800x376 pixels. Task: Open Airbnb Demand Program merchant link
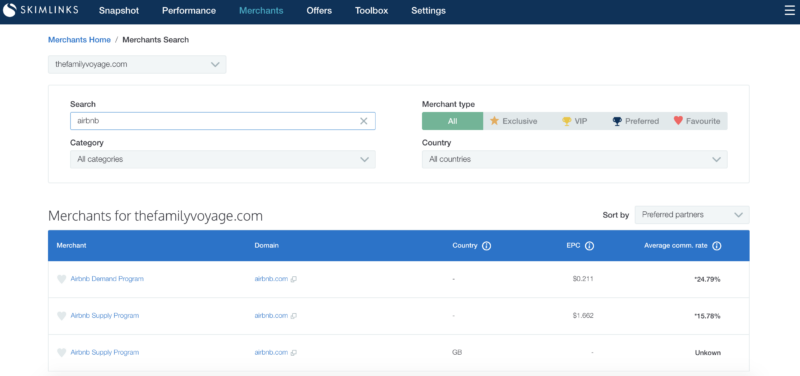pos(107,279)
